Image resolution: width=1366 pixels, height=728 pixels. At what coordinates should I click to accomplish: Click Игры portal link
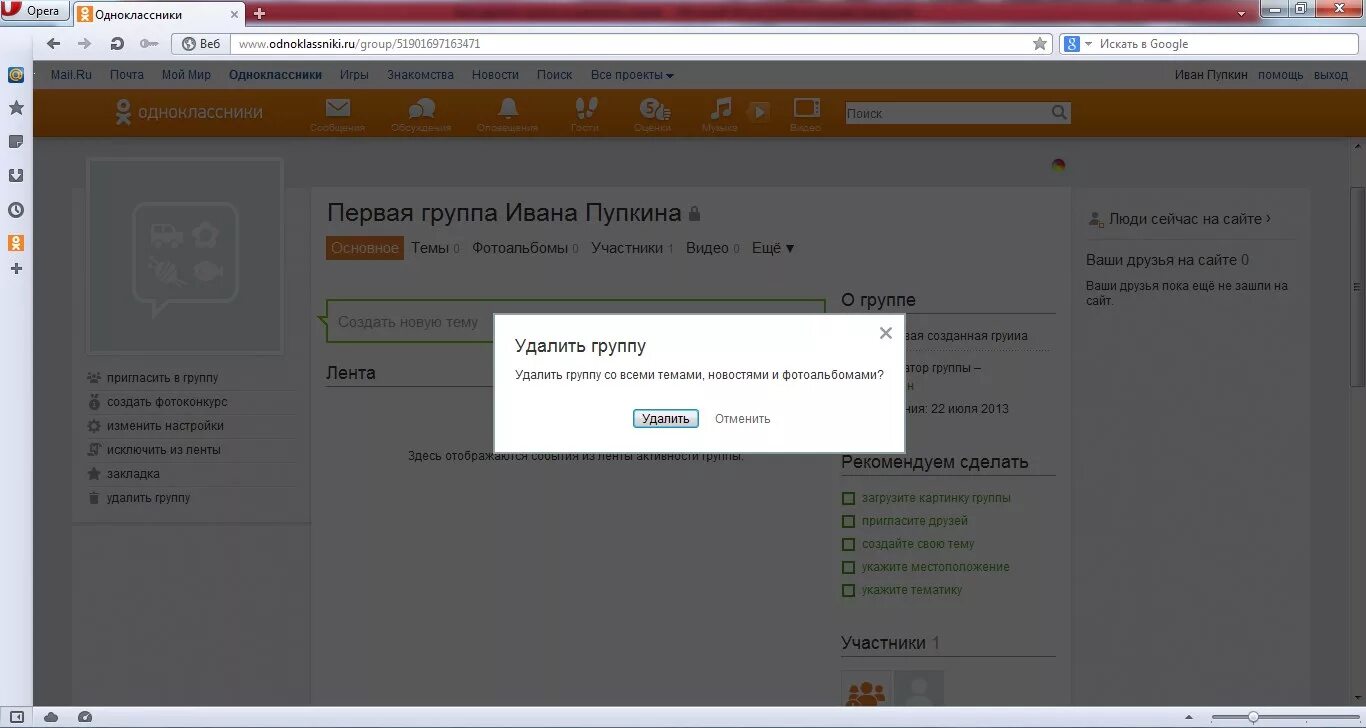[354, 75]
